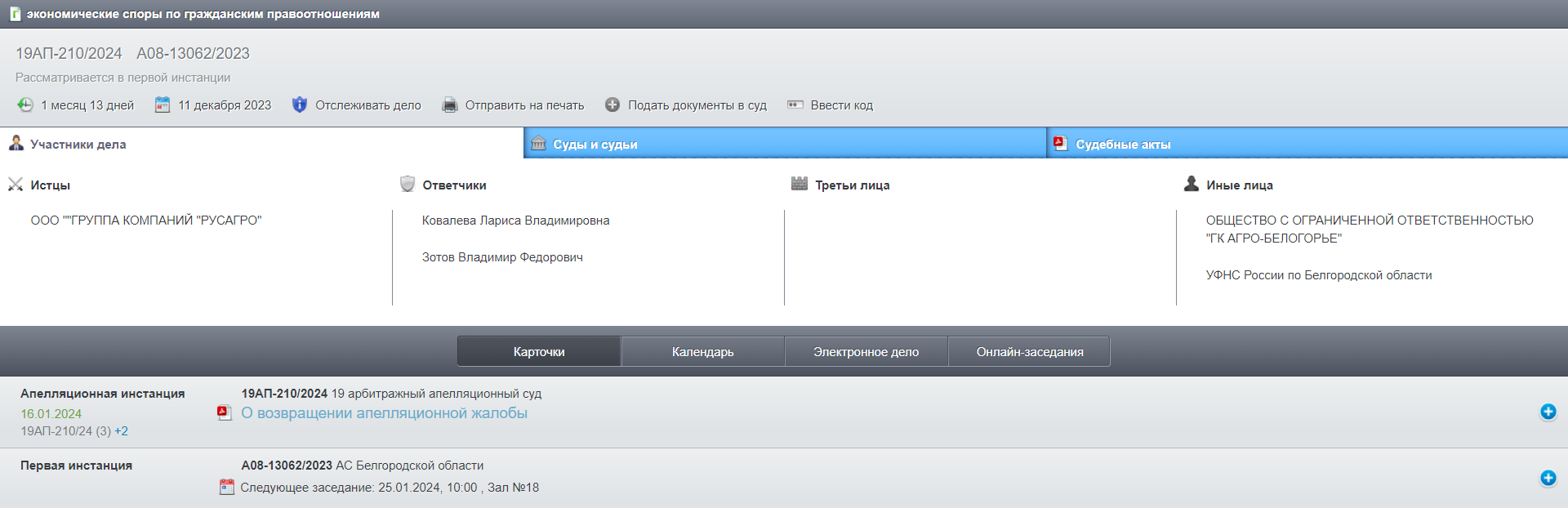The width and height of the screenshot is (1568, 508).
Task: Switch to the Суды и судьи tab
Action: [785, 144]
